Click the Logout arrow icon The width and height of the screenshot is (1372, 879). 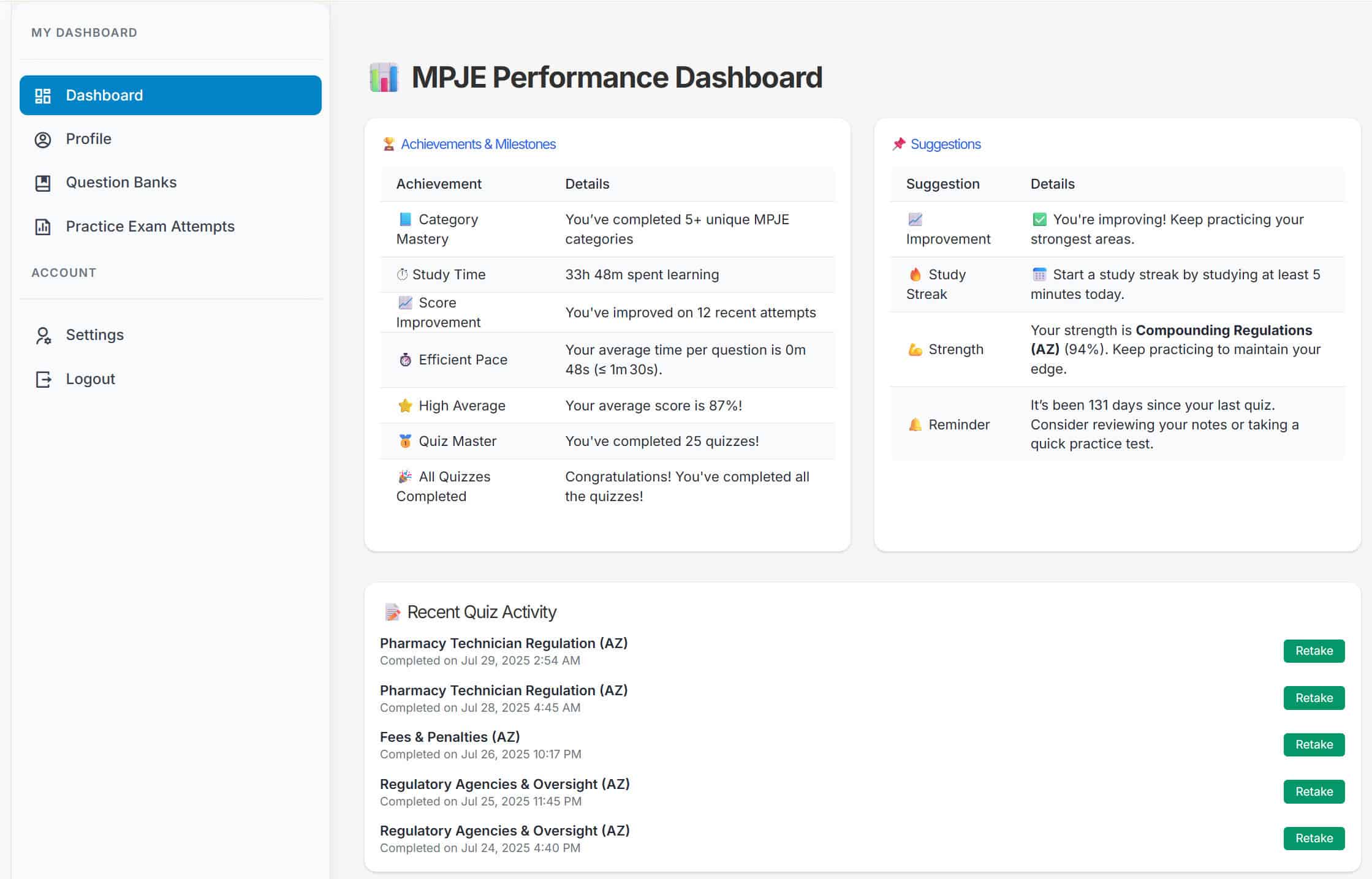pyautogui.click(x=43, y=380)
